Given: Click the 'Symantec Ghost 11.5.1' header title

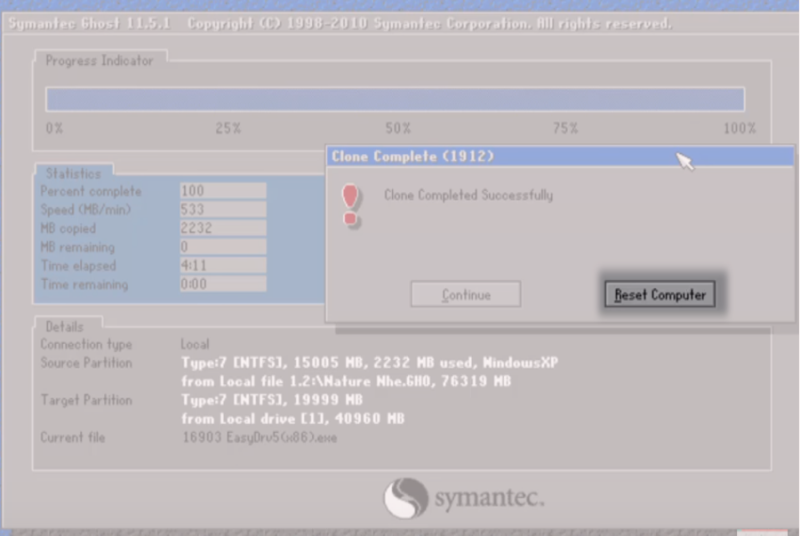Looking at the screenshot, I should 89,23.
